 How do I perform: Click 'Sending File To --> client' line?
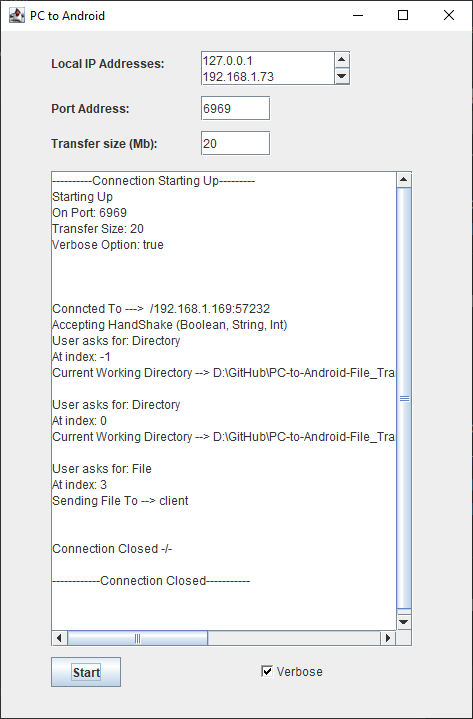(120, 500)
